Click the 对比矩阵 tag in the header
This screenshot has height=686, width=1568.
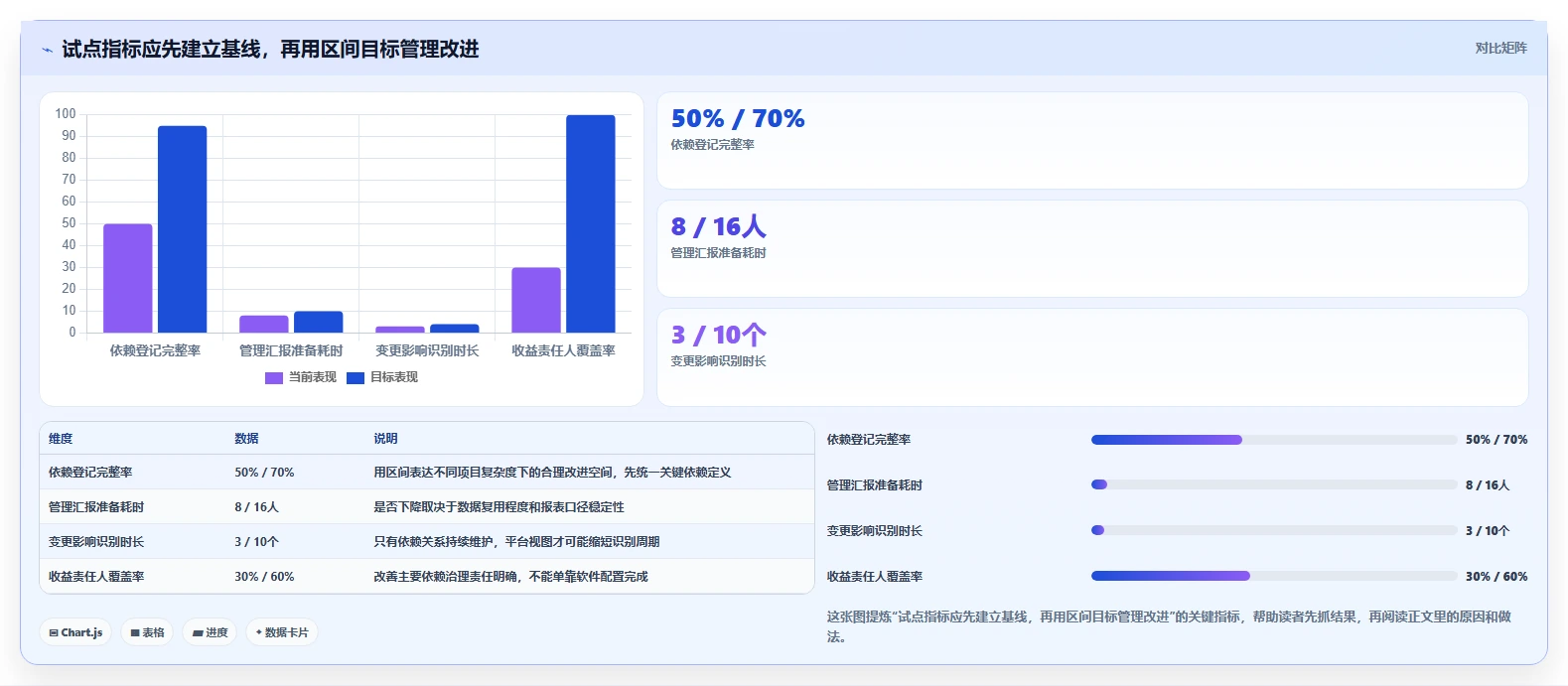(x=1500, y=48)
